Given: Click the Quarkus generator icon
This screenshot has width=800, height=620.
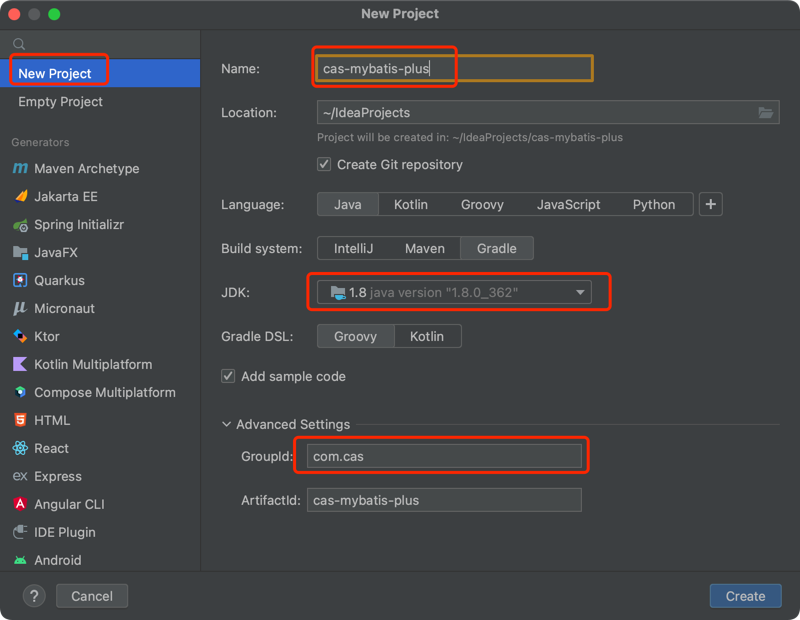Looking at the screenshot, I should coord(20,281).
